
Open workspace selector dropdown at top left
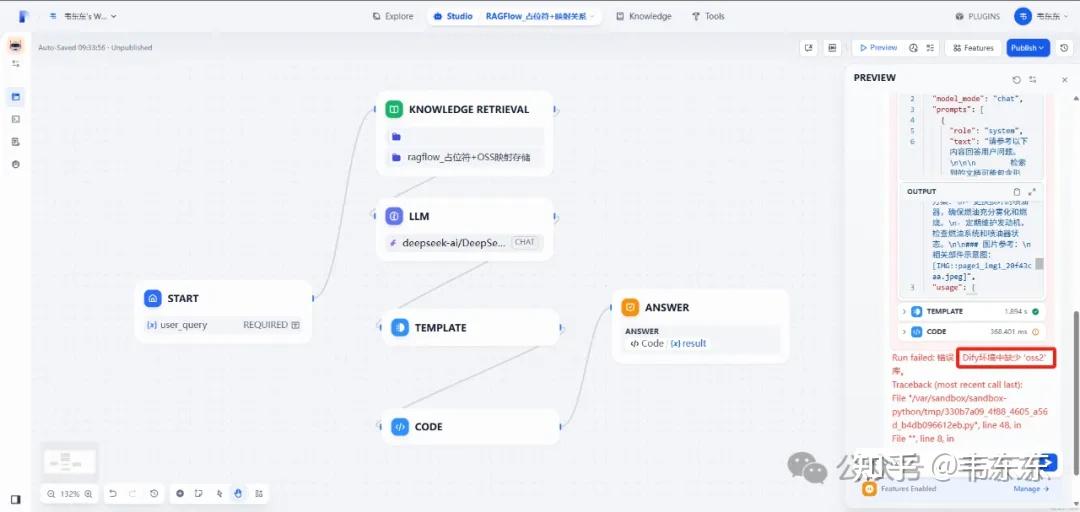point(83,16)
